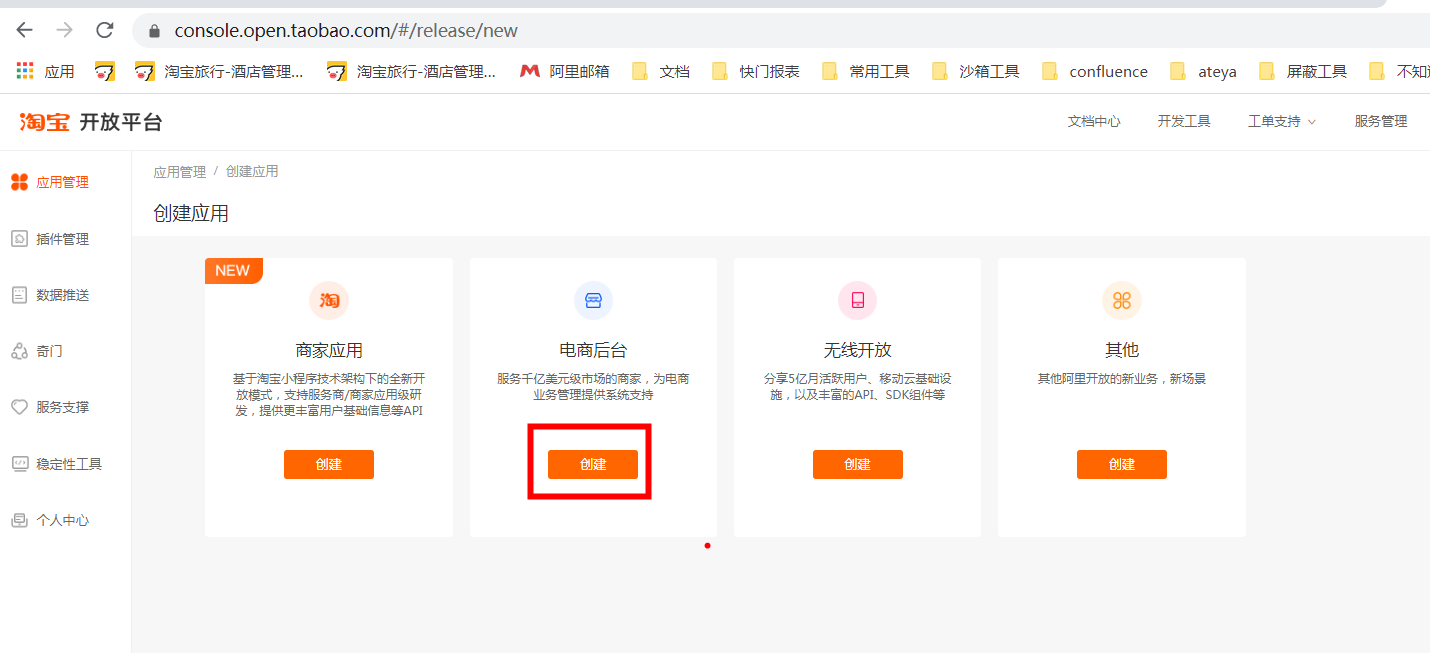Click the 创建 button under 其他
Screen dimensions: 1430x653
(x=1122, y=464)
